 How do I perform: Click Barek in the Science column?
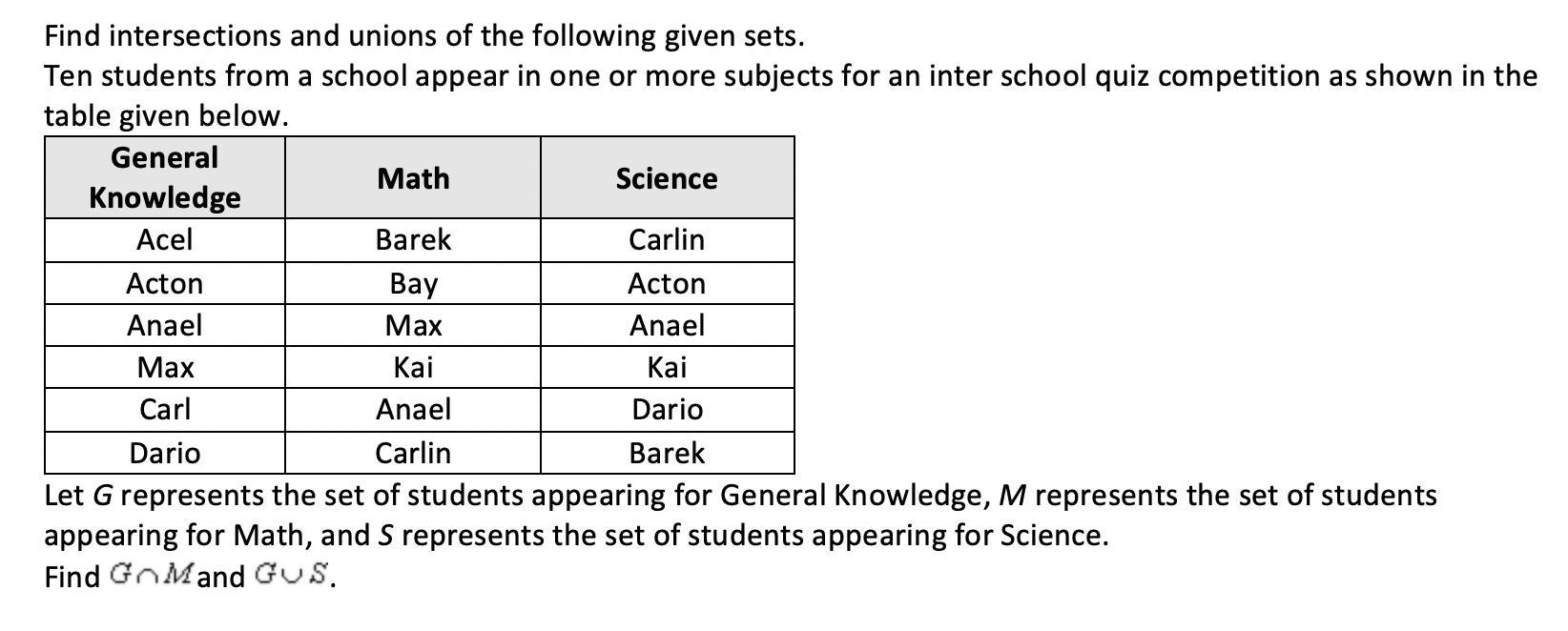coord(667,453)
